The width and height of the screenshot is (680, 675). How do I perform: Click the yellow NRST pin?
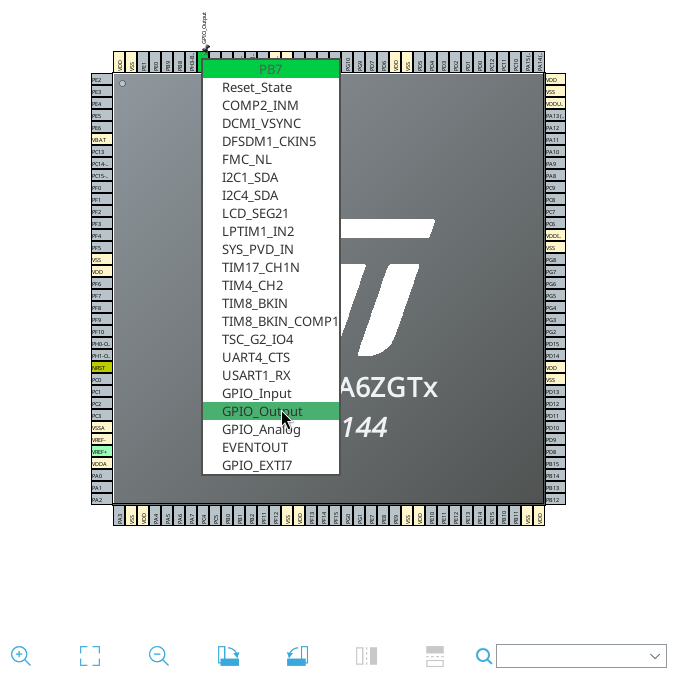point(101,368)
